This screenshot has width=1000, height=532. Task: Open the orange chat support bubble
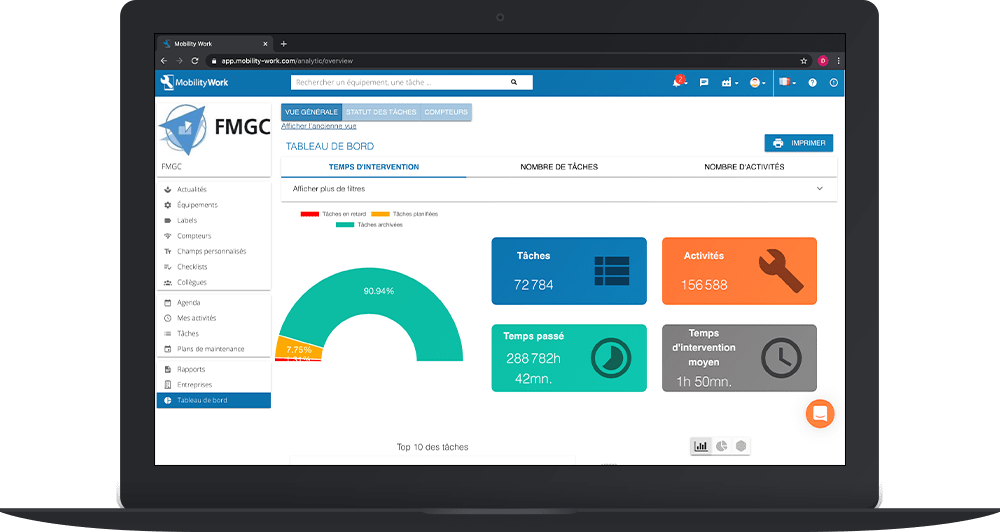pyautogui.click(x=820, y=414)
